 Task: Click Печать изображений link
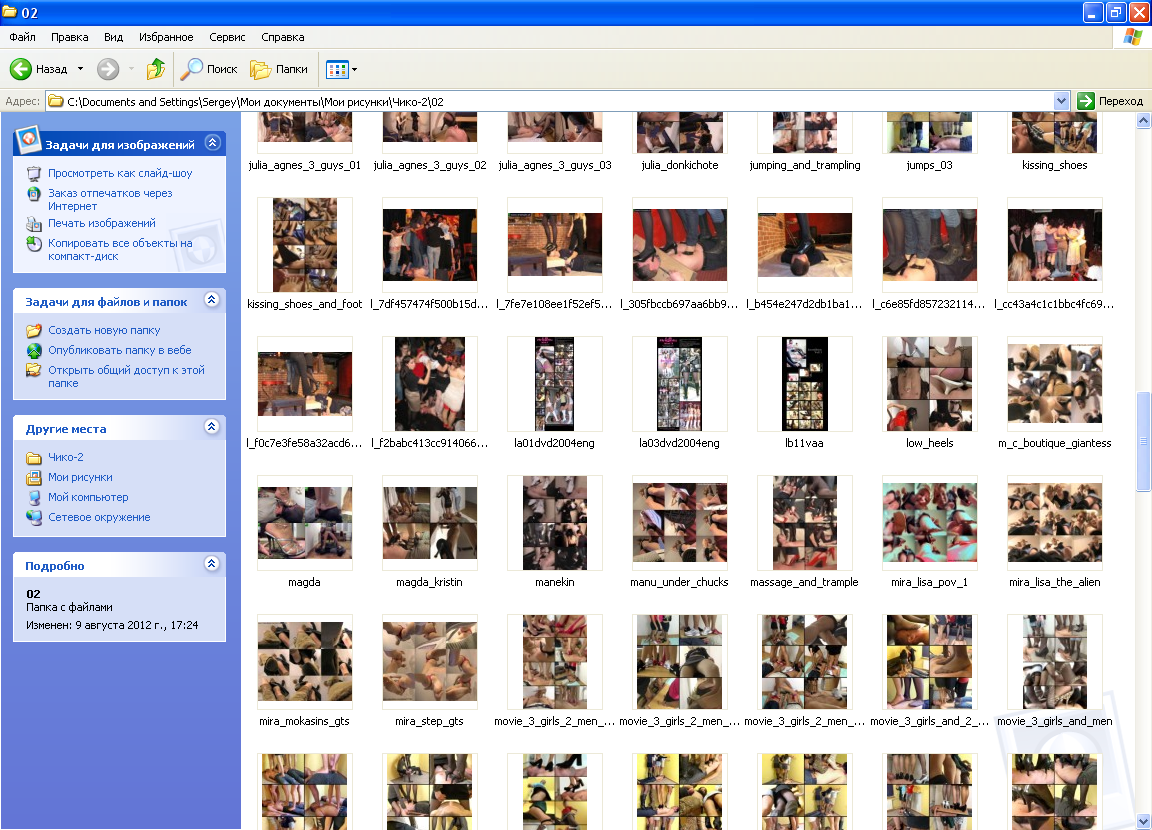click(102, 223)
